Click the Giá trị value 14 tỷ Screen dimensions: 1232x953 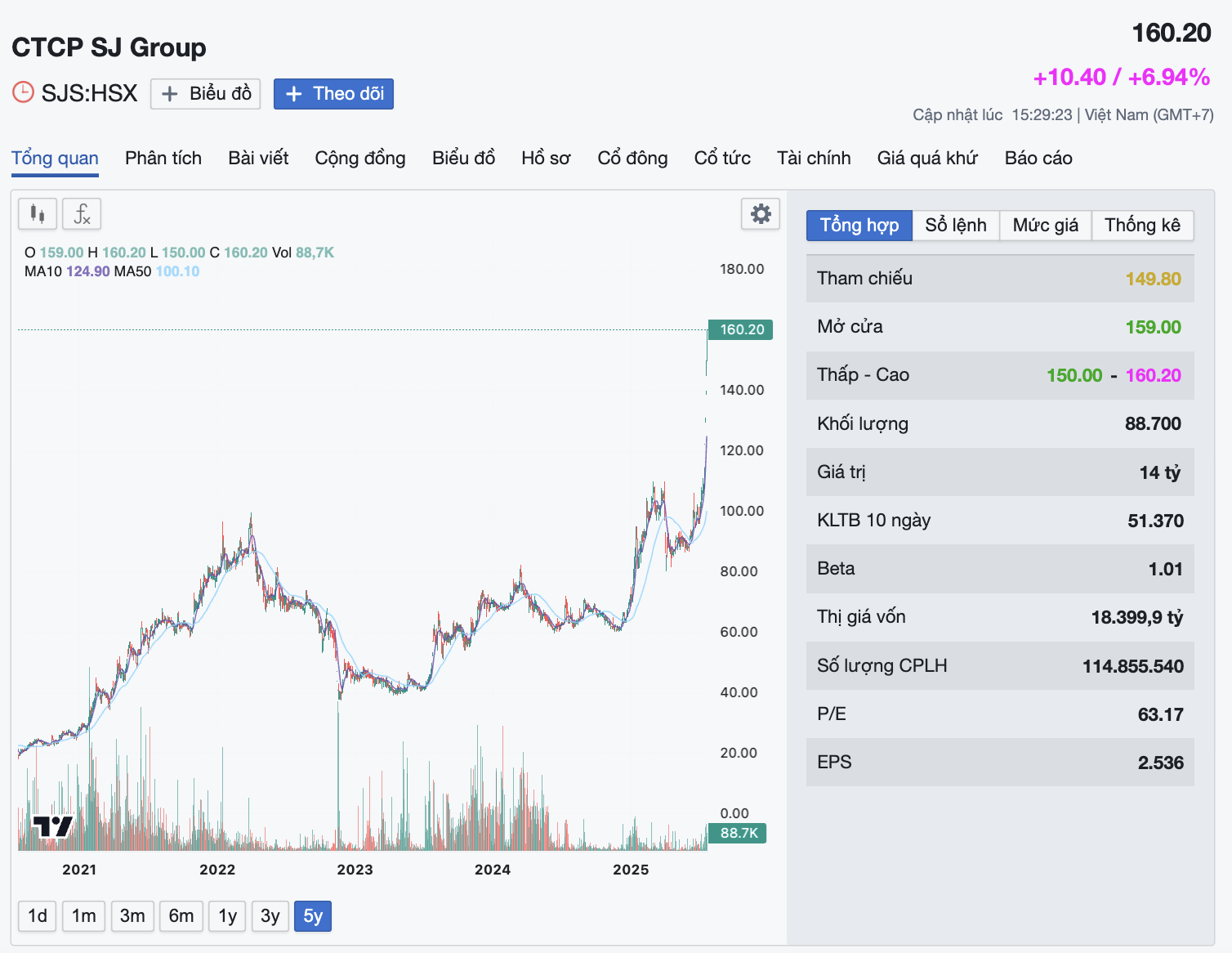pyautogui.click(x=1160, y=472)
